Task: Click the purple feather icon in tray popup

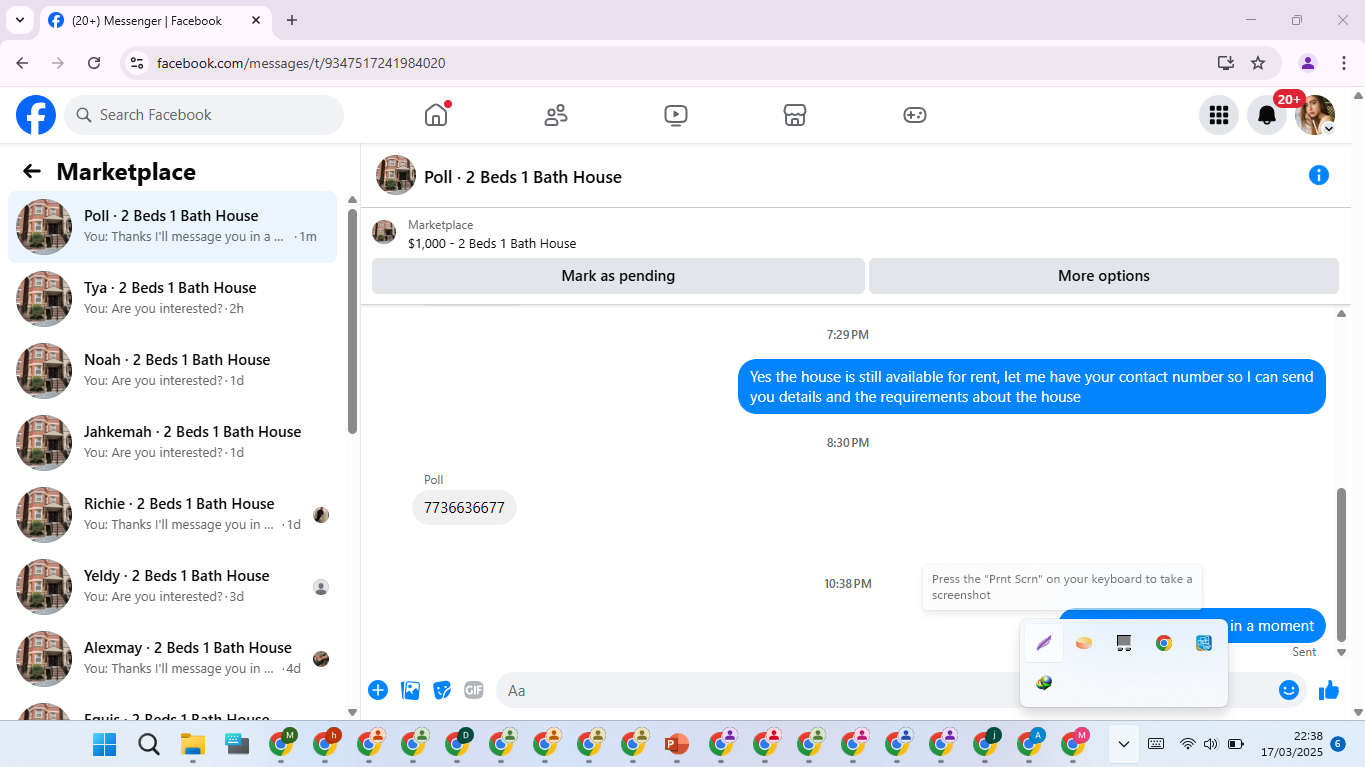Action: [x=1044, y=643]
